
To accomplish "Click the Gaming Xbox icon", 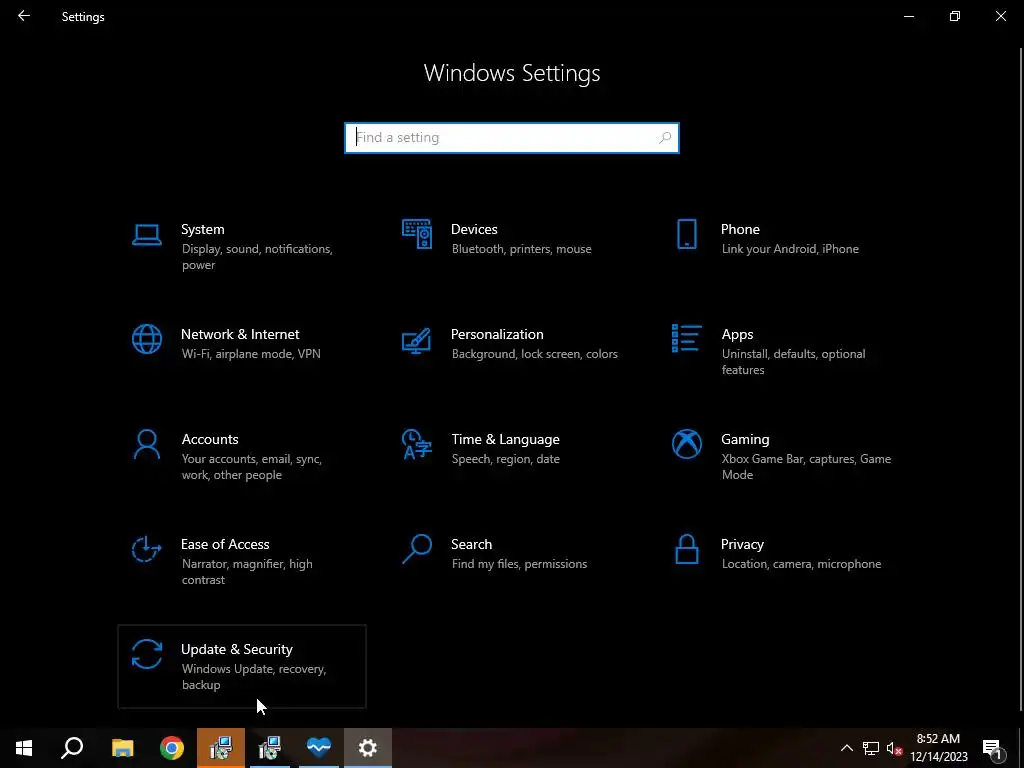I will pyautogui.click(x=686, y=444).
